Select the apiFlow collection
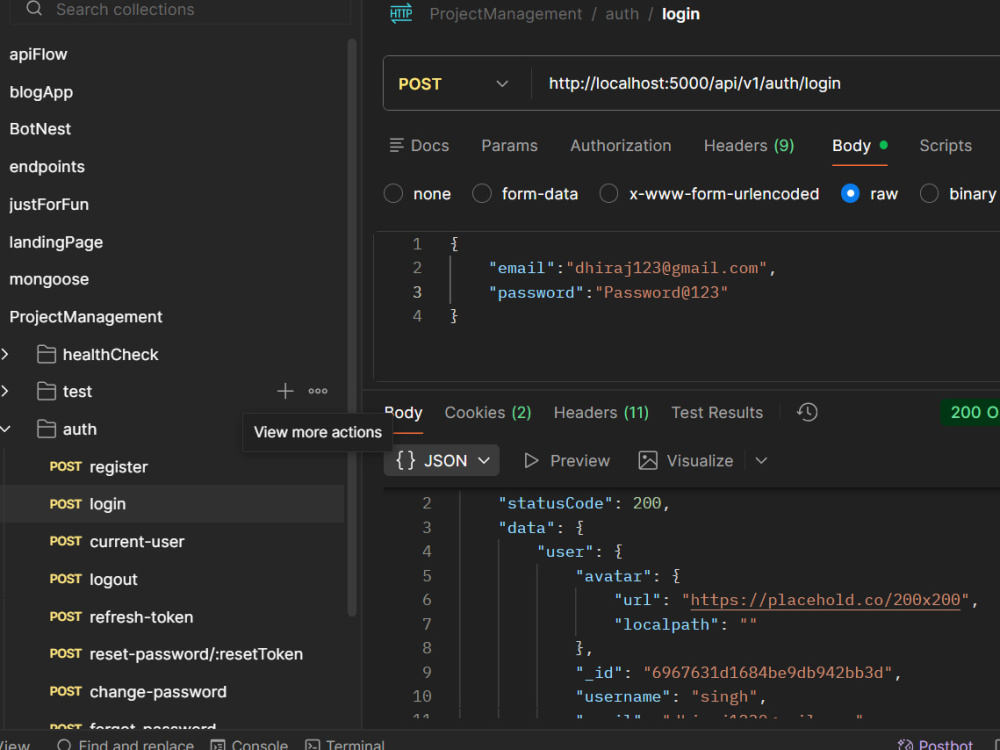Viewport: 1000px width, 750px height. (38, 54)
